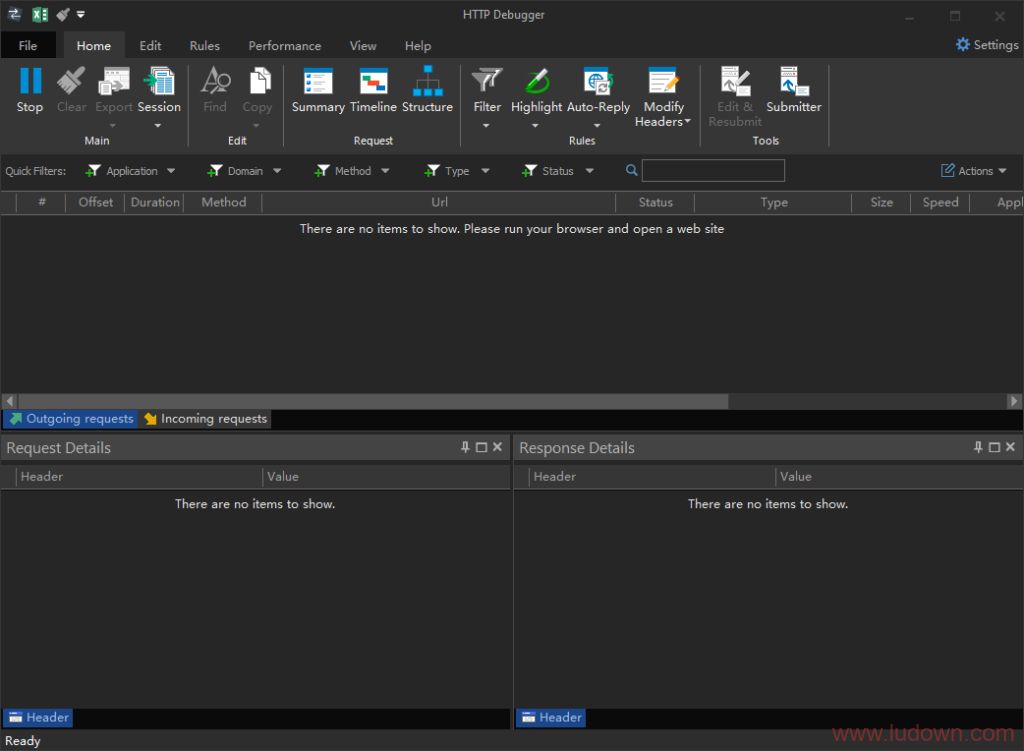Sort by the Url column header
Viewport: 1024px width, 751px height.
pyautogui.click(x=439, y=202)
